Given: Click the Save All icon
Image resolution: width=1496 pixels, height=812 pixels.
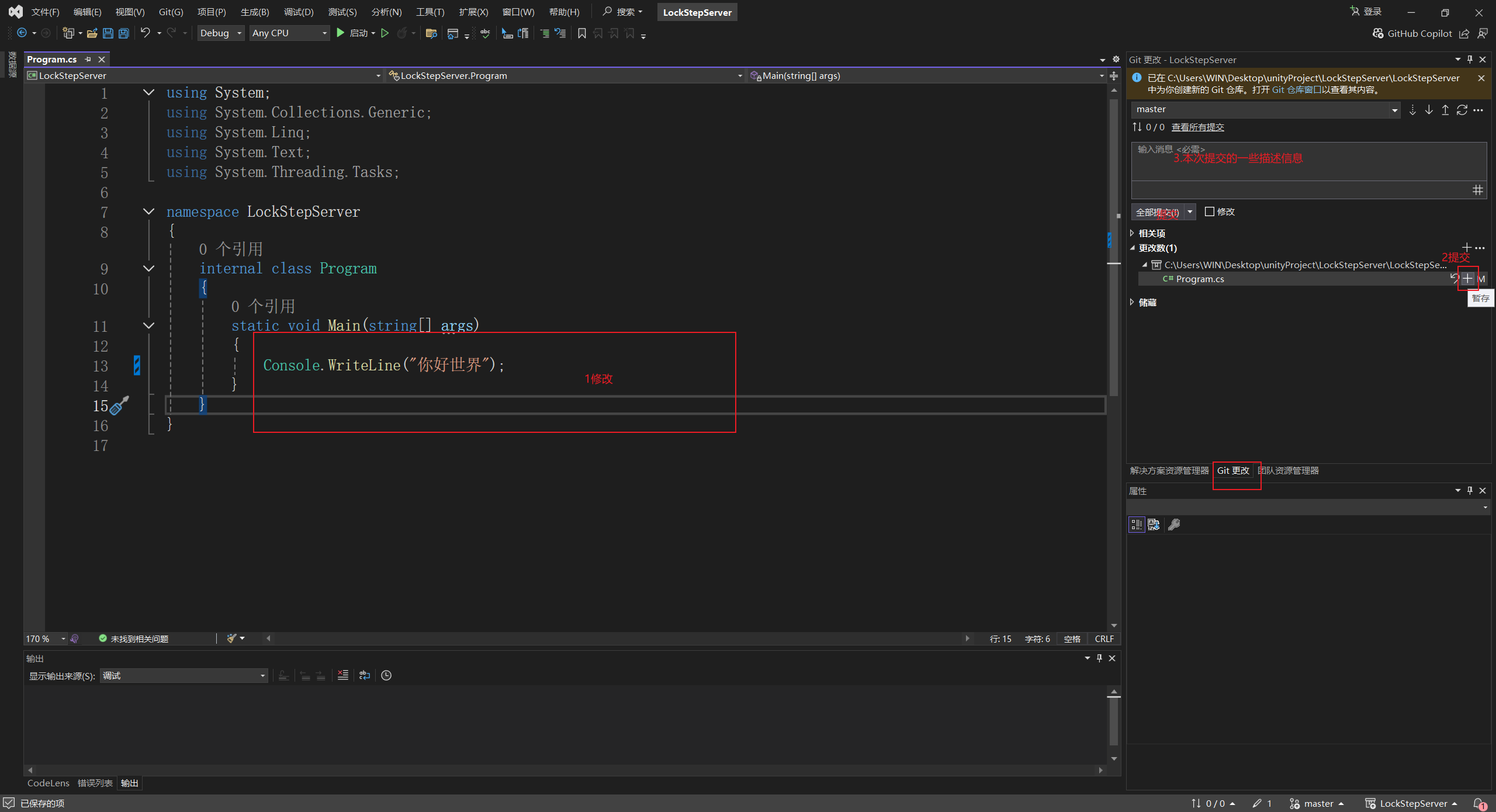Looking at the screenshot, I should (x=124, y=33).
